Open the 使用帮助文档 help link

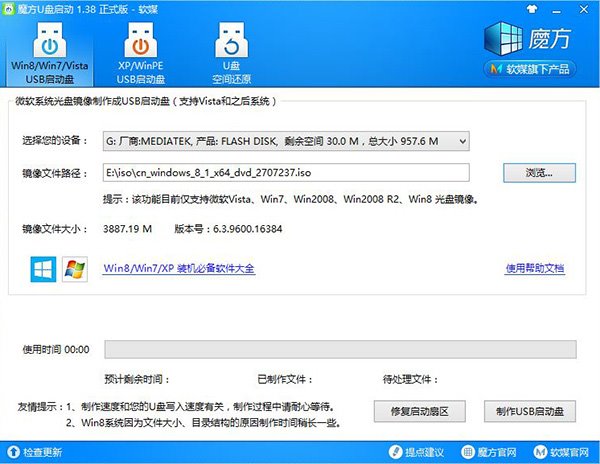[x=535, y=269]
